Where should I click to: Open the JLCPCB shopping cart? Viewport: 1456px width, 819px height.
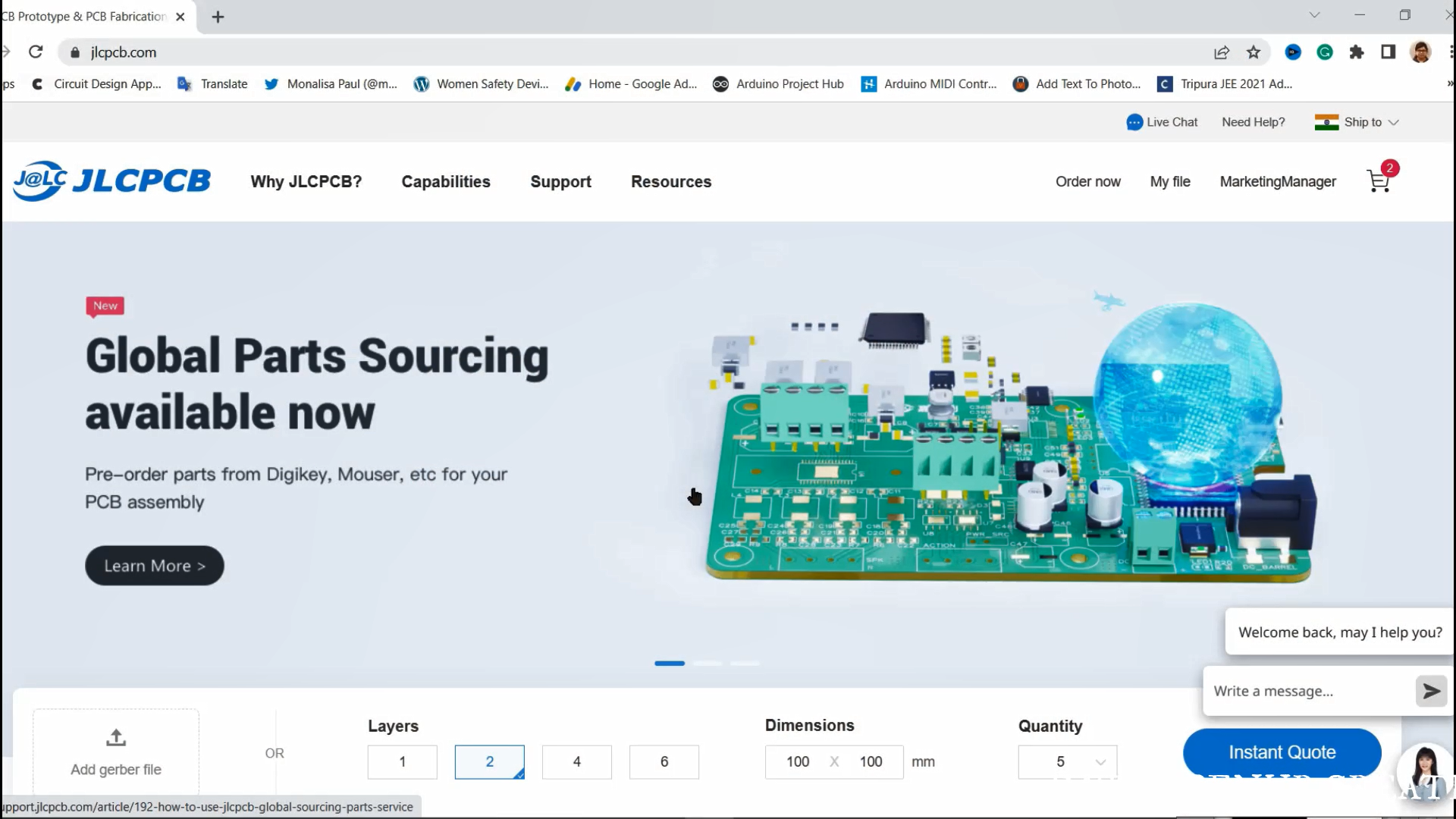(1378, 181)
